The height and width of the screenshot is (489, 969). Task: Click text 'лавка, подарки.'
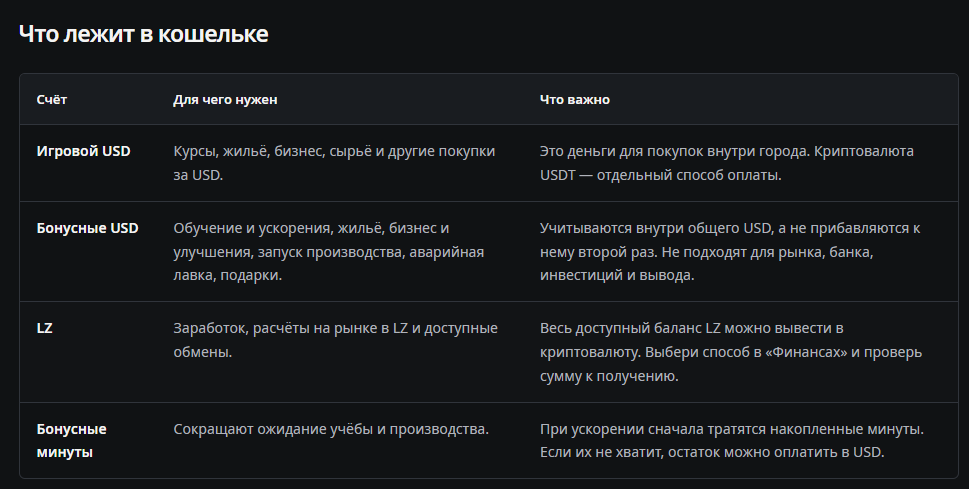[x=227, y=276]
